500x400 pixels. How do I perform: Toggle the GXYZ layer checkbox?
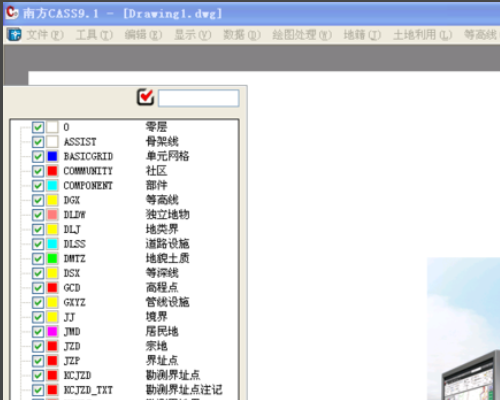click(x=38, y=302)
